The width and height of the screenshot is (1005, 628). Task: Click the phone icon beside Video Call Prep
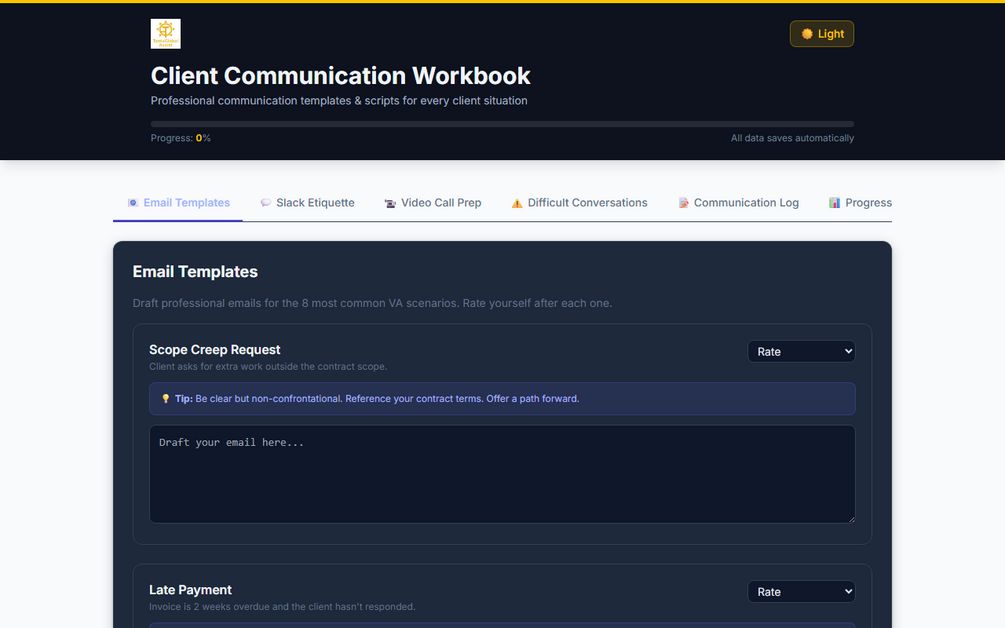point(390,203)
